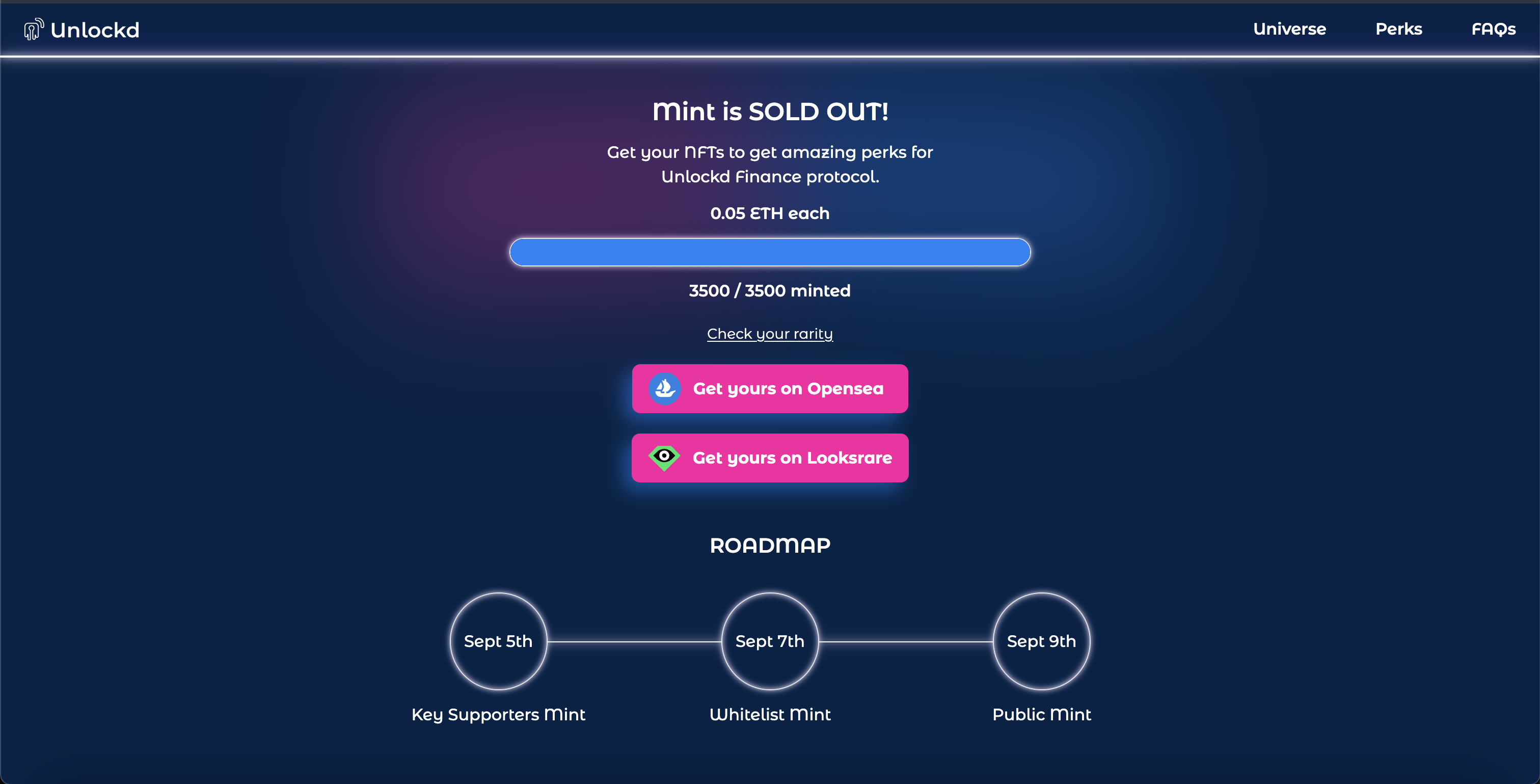
Task: Click the blue mint progress bar
Action: (x=769, y=252)
